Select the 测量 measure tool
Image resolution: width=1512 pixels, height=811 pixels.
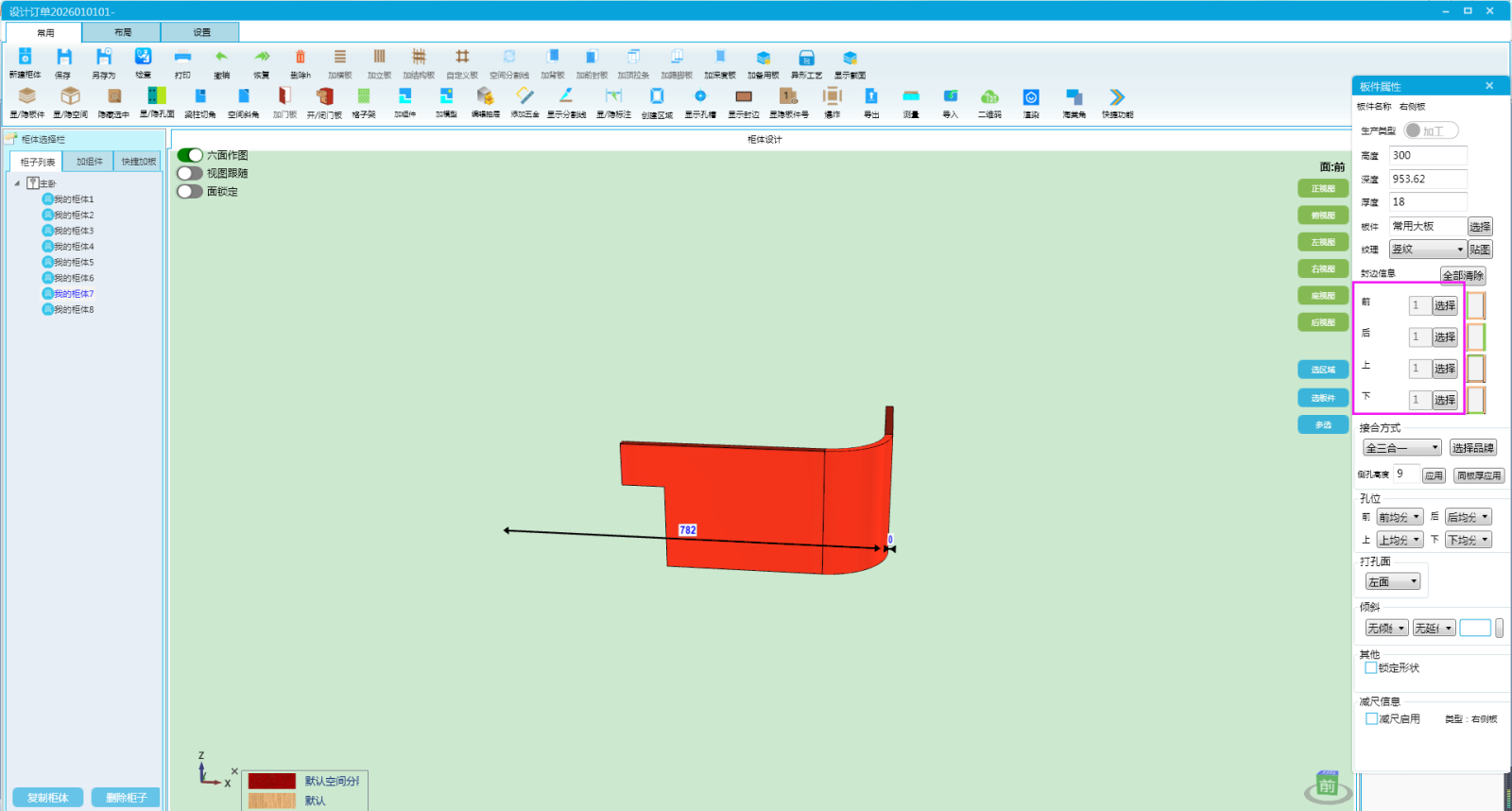point(911,97)
